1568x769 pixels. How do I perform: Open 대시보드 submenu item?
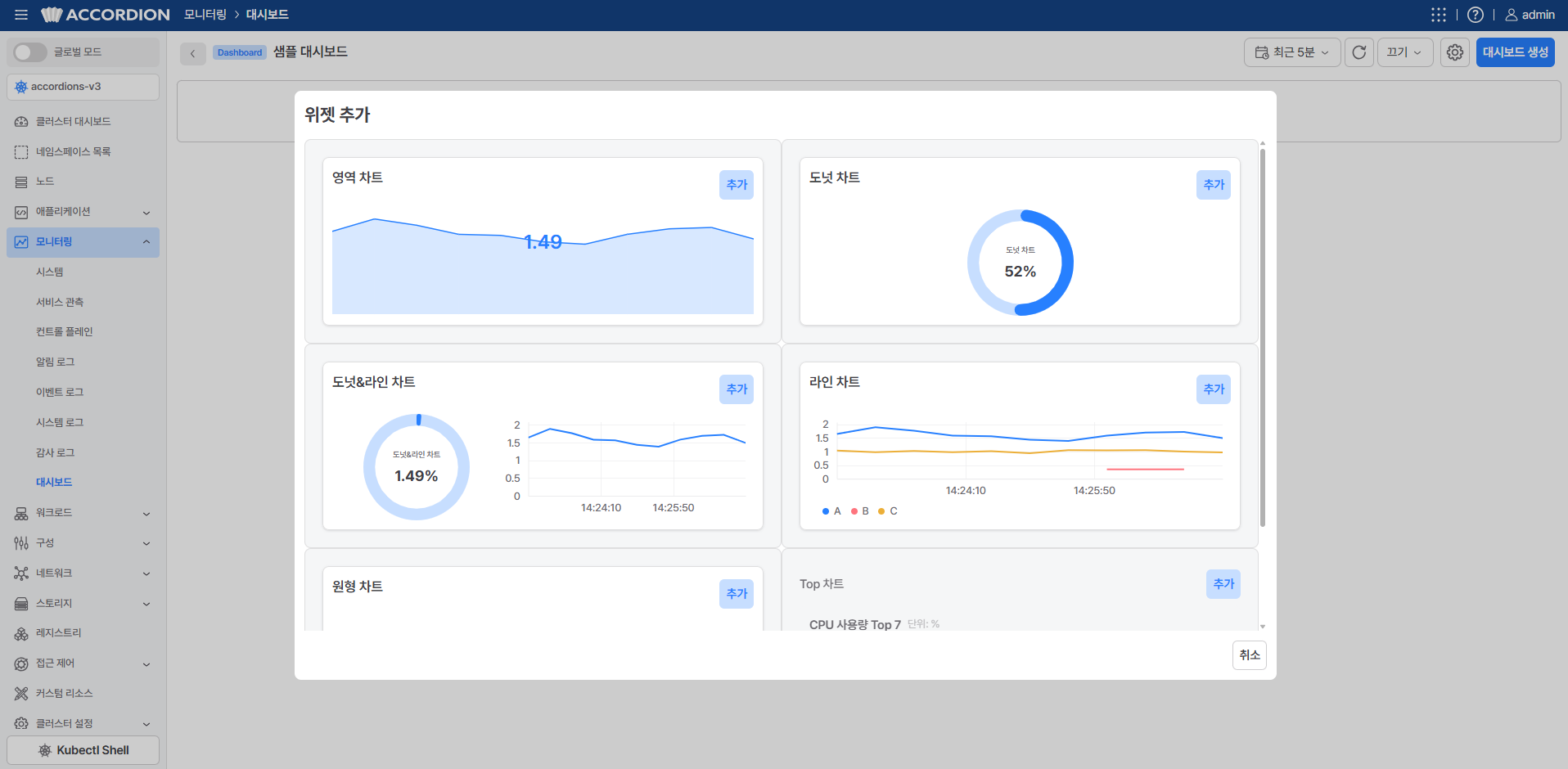click(x=54, y=483)
